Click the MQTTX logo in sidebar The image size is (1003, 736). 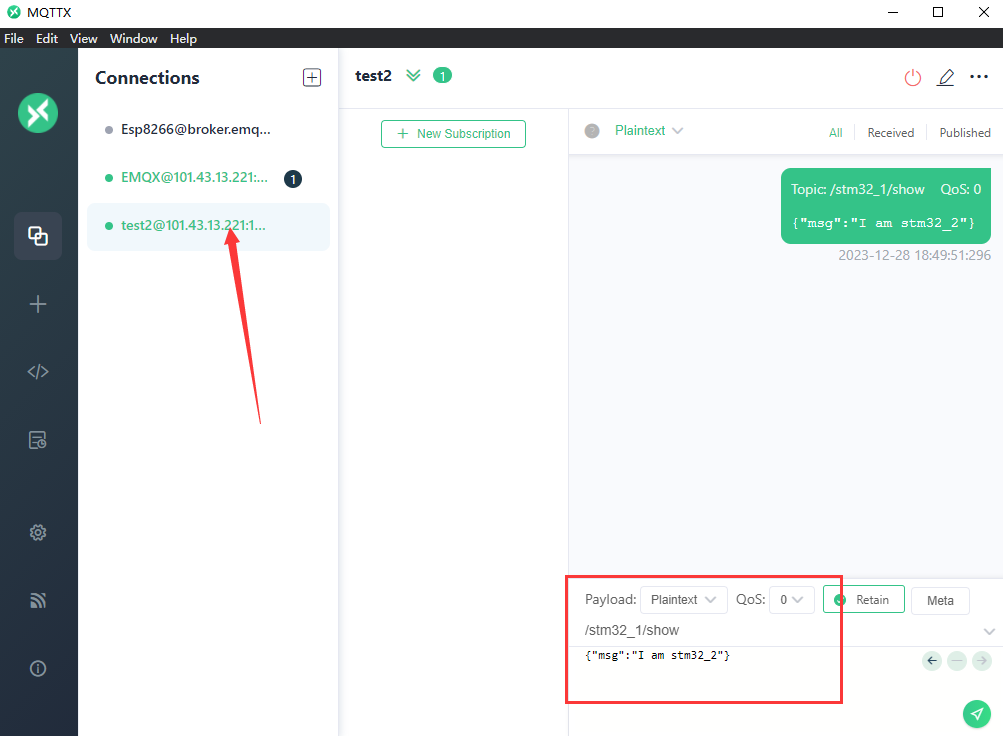tap(38, 113)
